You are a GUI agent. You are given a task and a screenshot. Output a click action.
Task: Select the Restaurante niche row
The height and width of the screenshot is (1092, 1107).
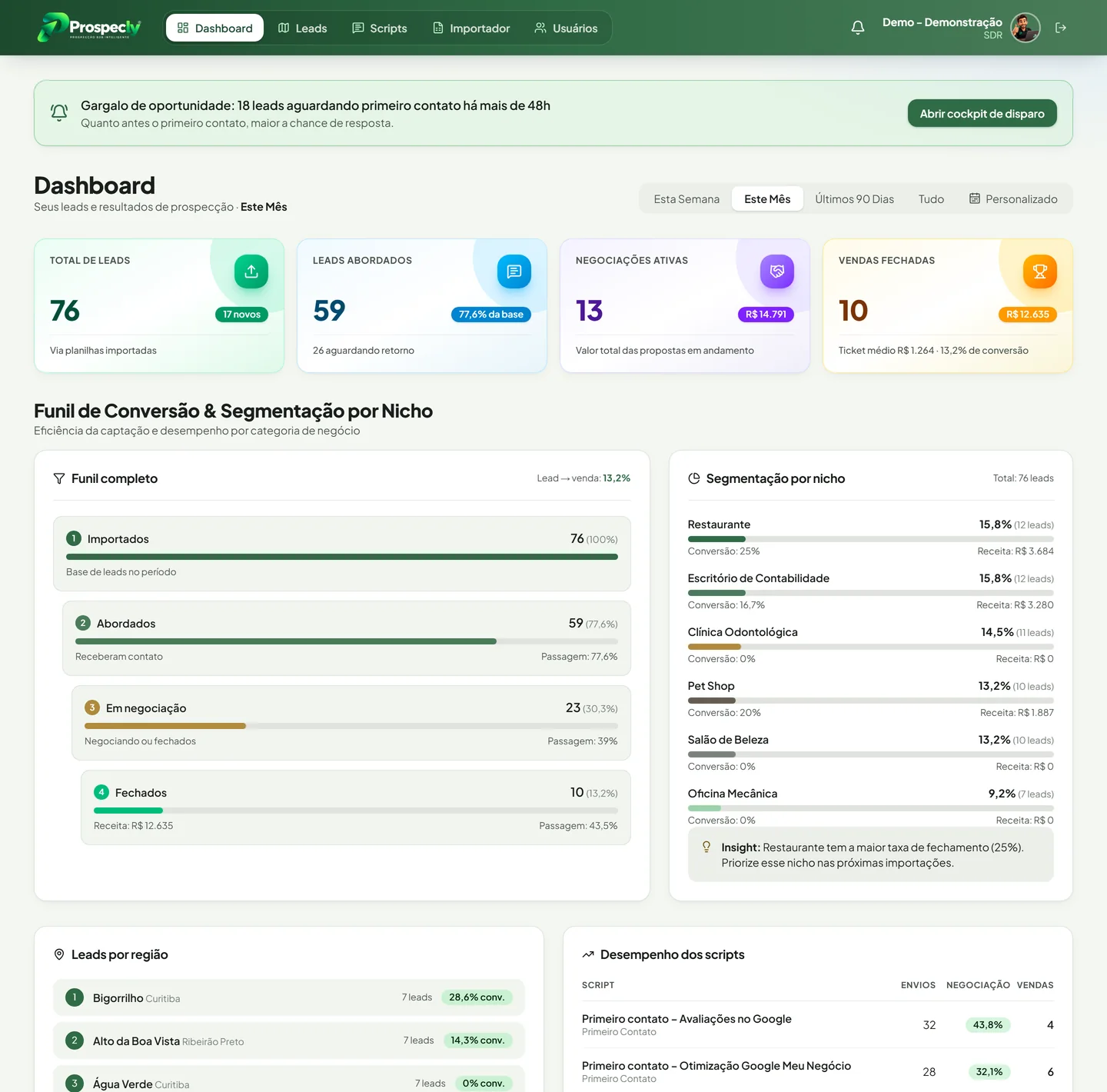coord(870,538)
